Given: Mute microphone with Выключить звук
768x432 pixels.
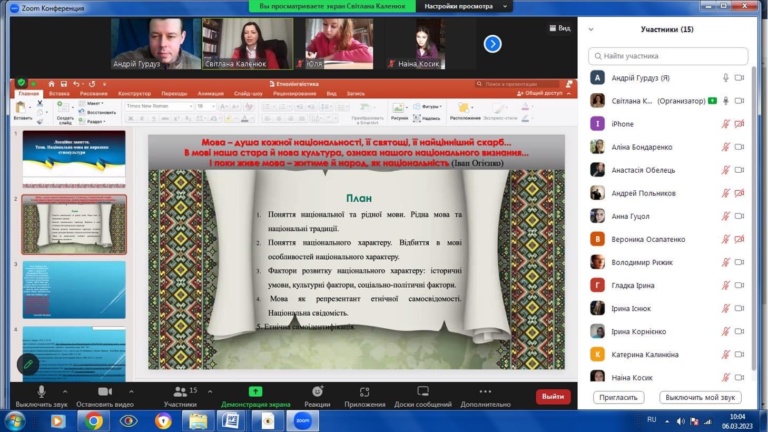Looking at the screenshot, I should [x=41, y=391].
